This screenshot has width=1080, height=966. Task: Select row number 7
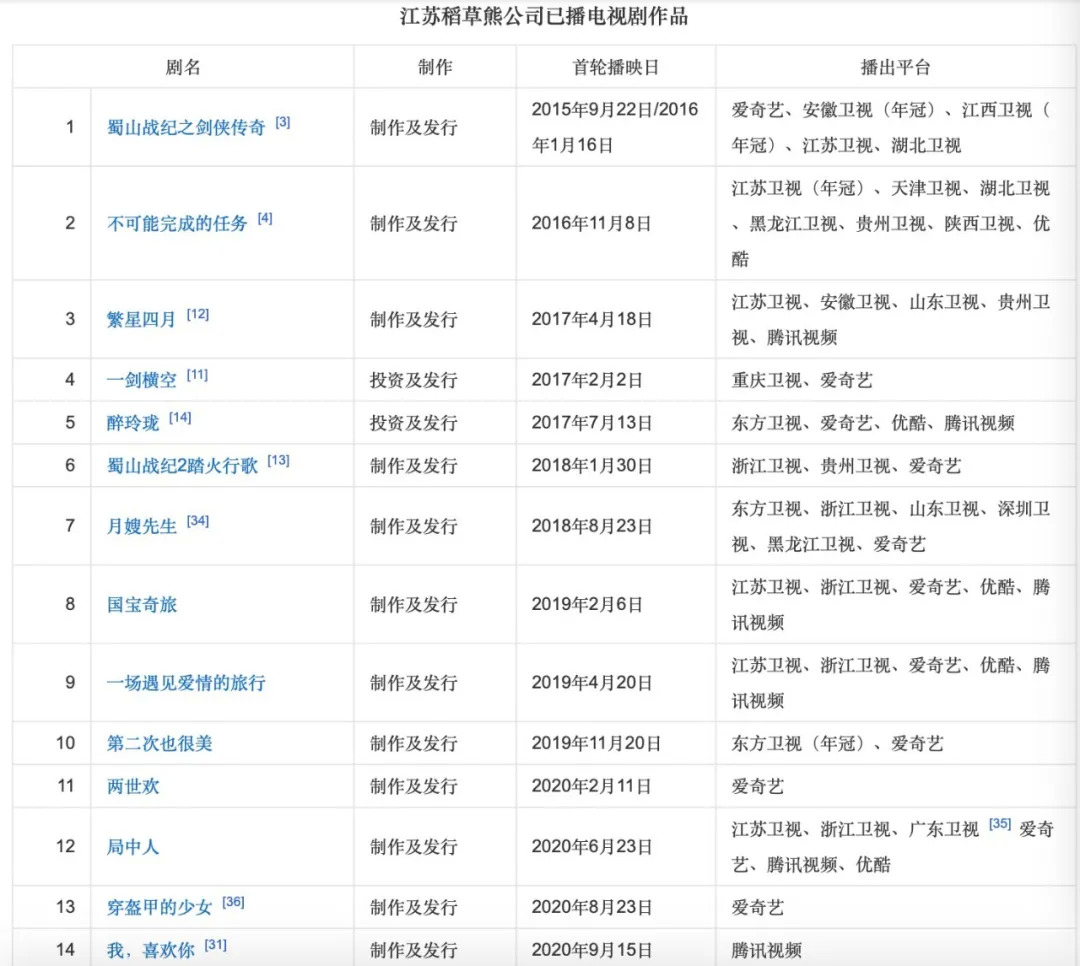pos(70,526)
